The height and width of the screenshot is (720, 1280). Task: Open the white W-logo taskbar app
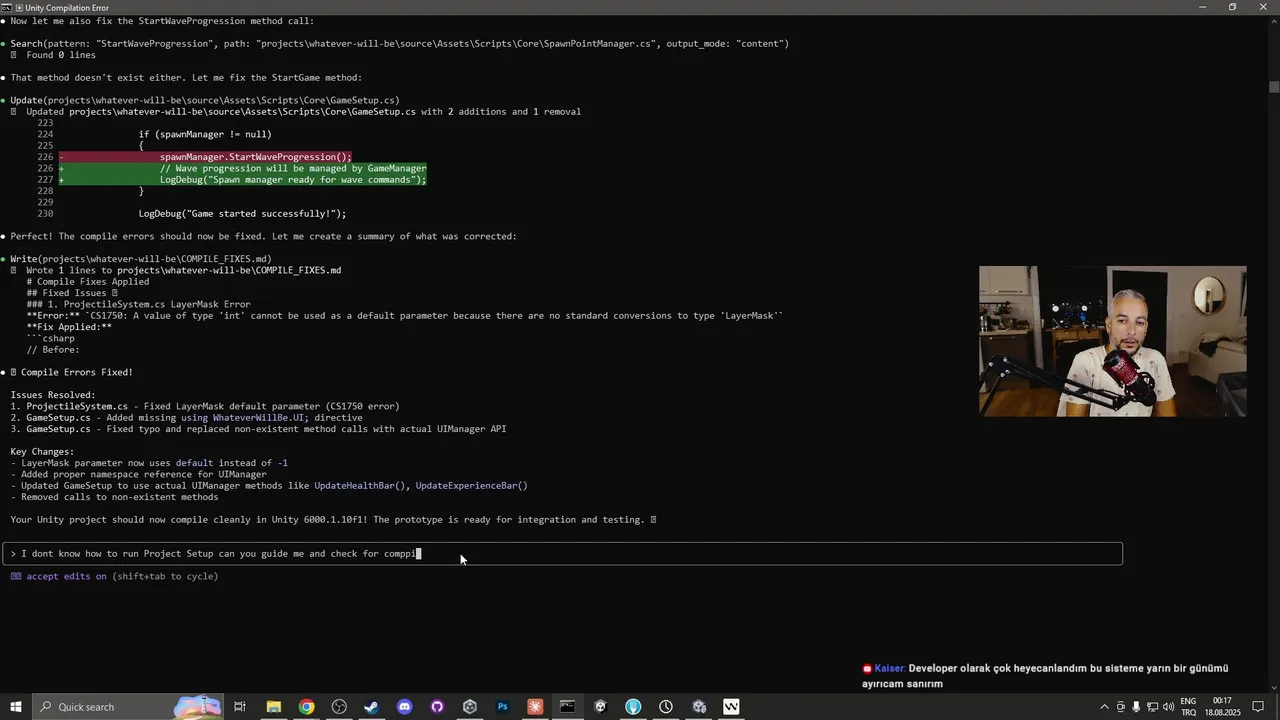coord(731,707)
